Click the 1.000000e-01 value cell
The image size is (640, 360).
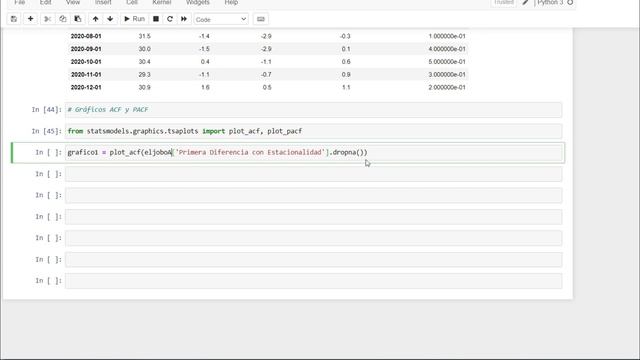coord(447,36)
